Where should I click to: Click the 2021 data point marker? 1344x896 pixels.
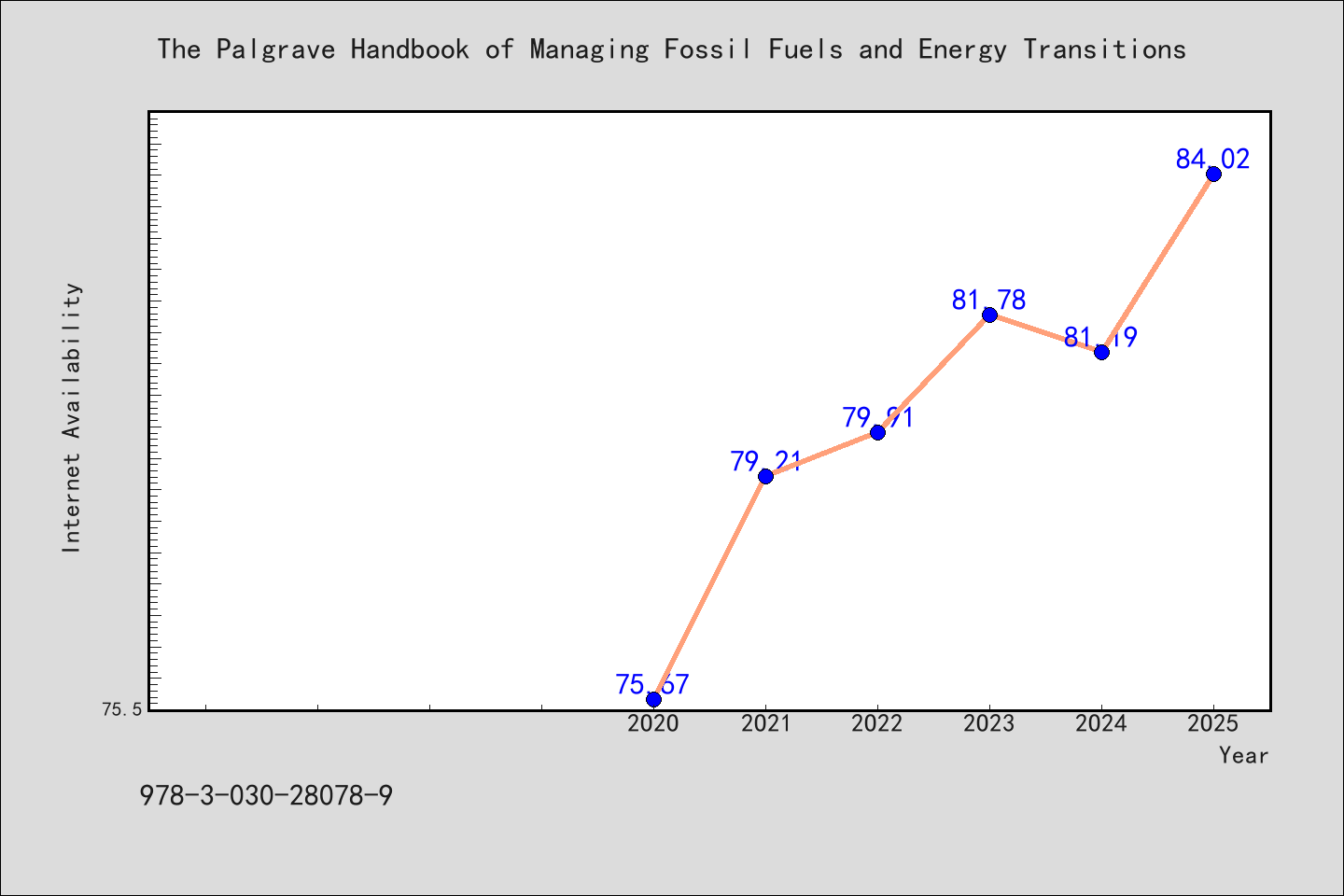(x=765, y=476)
